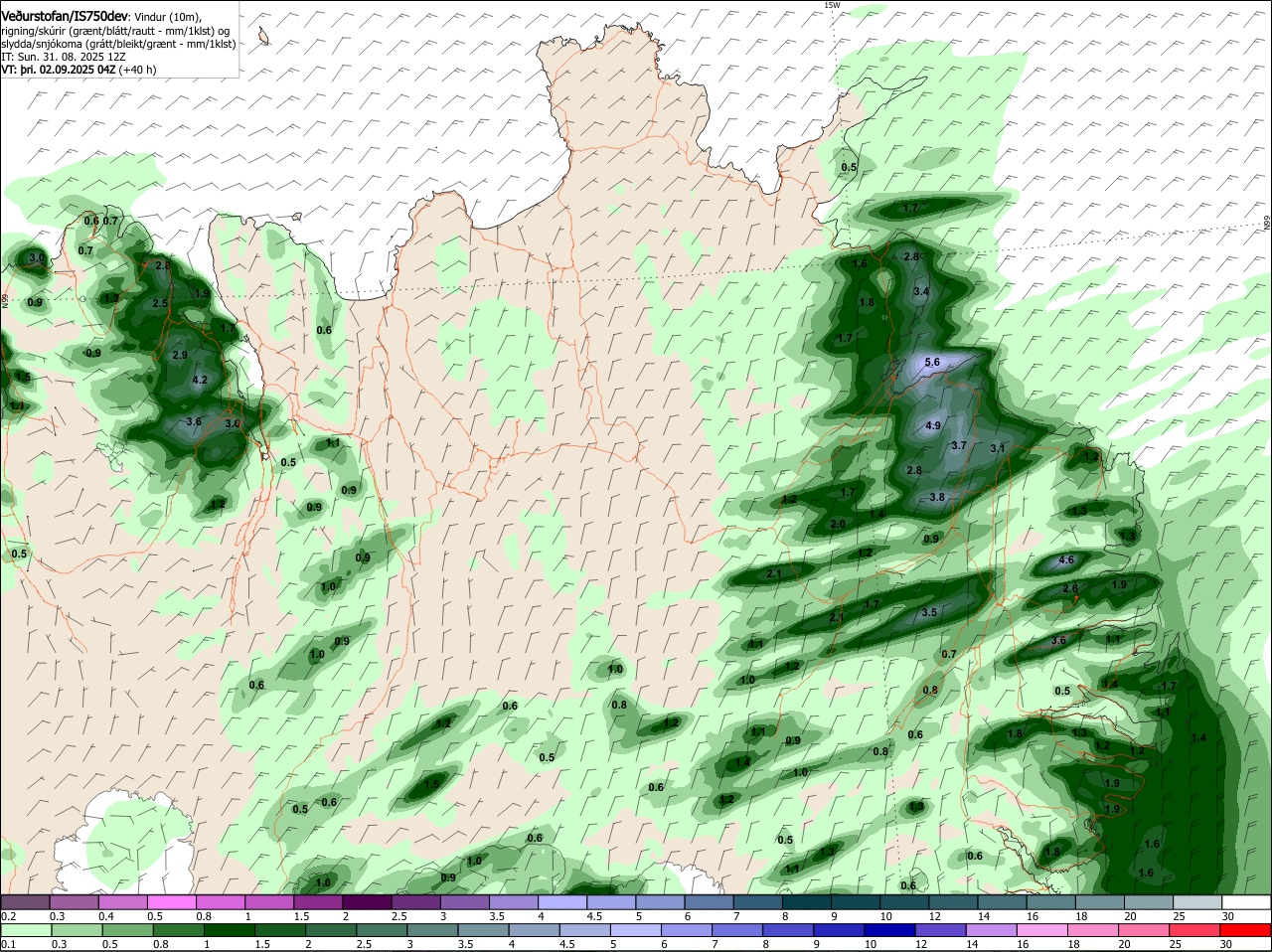Click the palest green swatch starting lower legend row
This screenshot has width=1272, height=952.
(25, 929)
